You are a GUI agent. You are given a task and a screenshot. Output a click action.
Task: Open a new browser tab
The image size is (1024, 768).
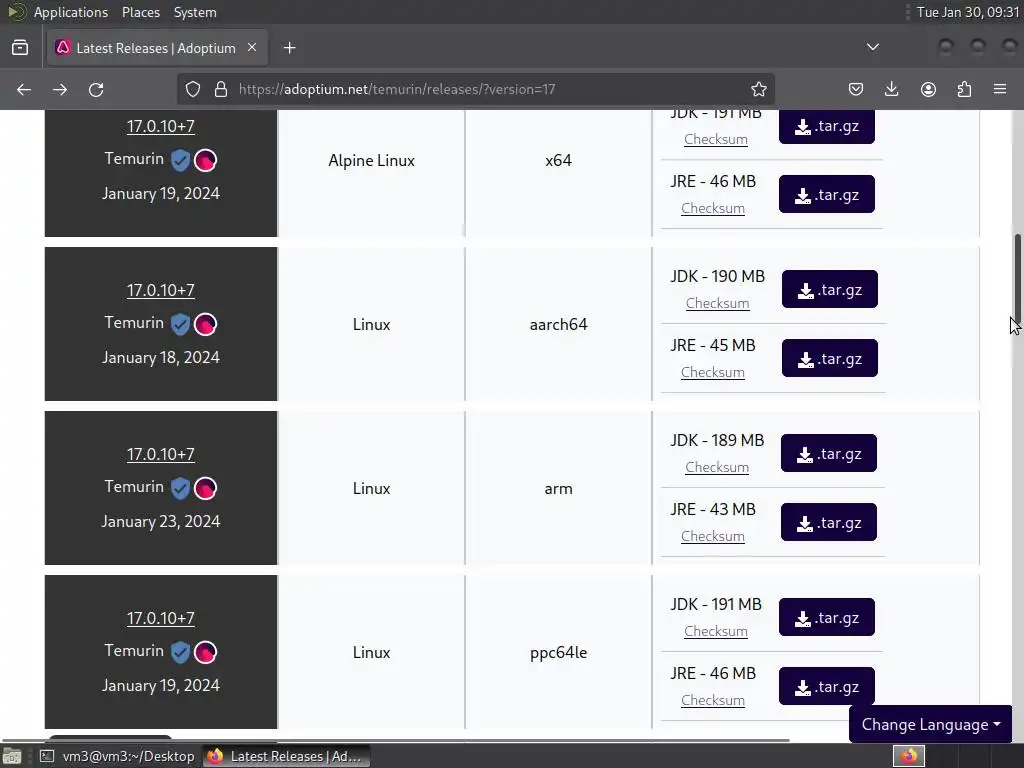[x=289, y=48]
